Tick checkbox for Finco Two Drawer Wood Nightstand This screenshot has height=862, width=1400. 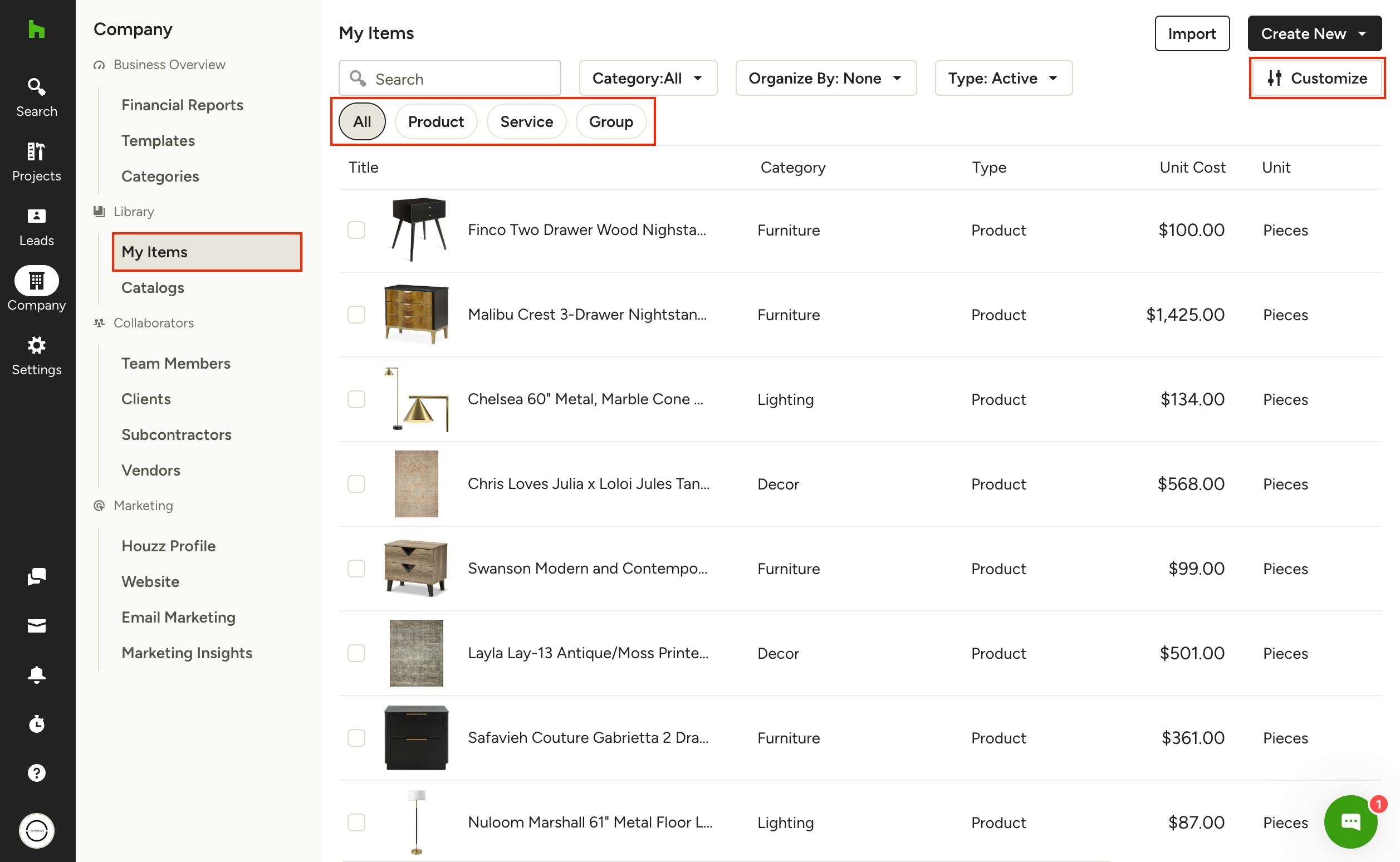pos(356,230)
